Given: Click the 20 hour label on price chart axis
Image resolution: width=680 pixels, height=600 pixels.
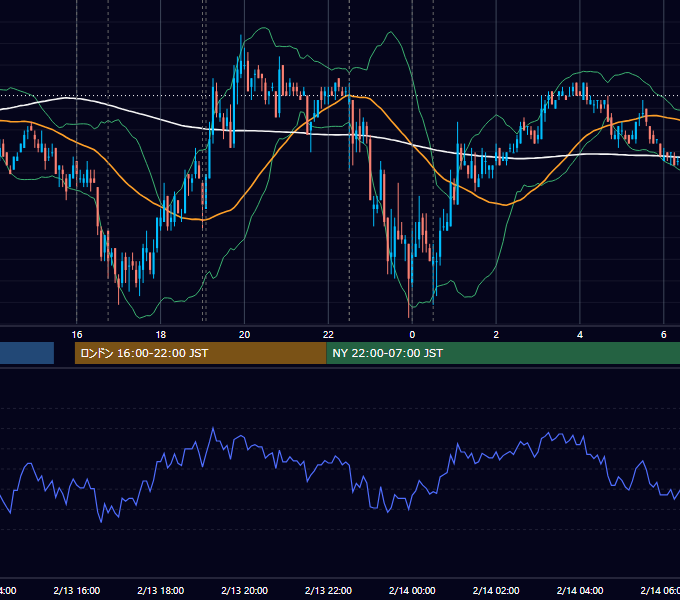Looking at the screenshot, I should [x=245, y=335].
